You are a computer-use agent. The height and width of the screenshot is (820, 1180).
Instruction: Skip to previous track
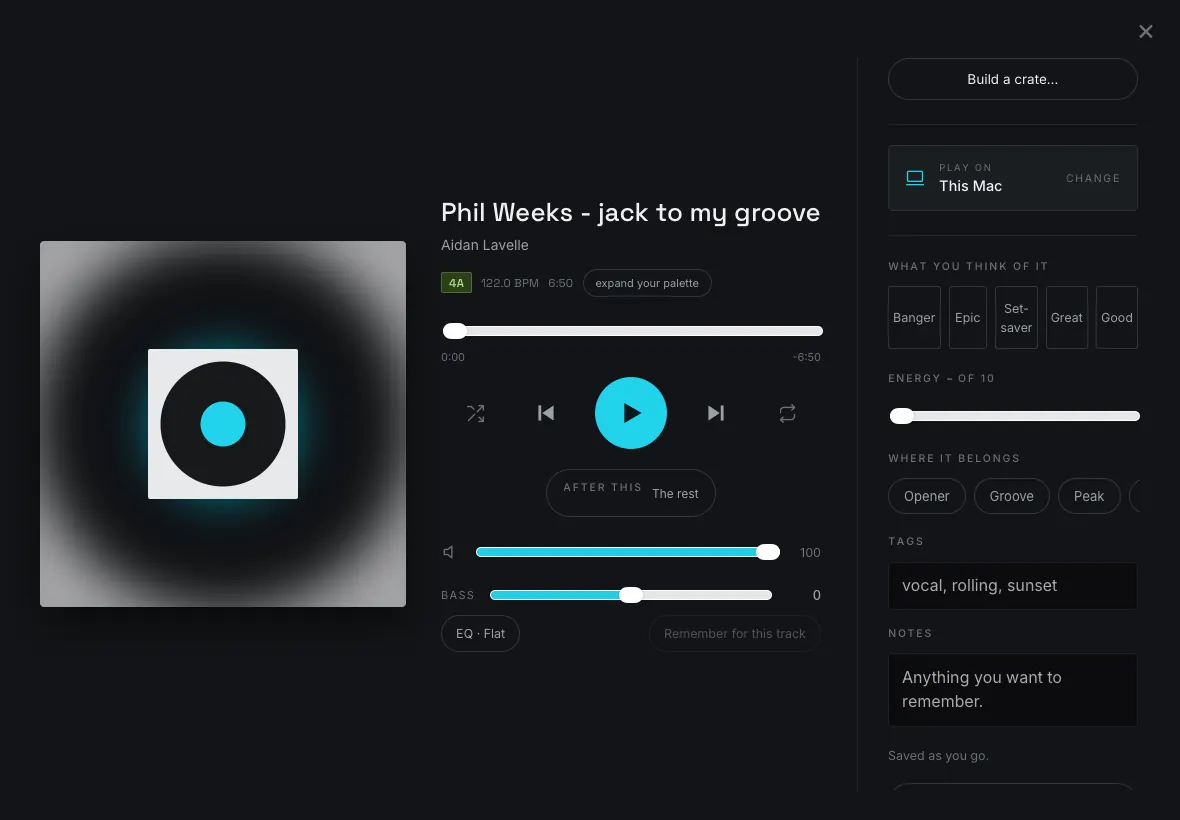tap(546, 413)
